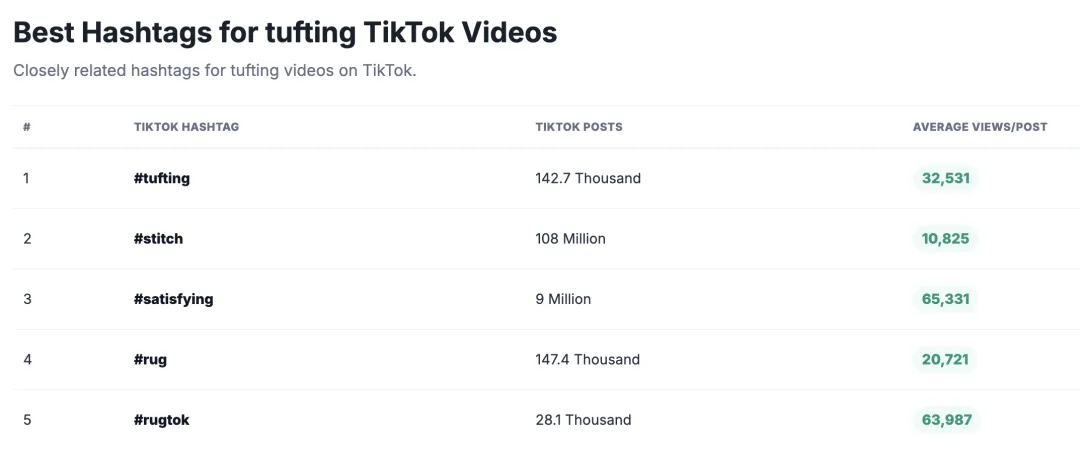Viewport: 1080px width, 449px height.
Task: Select the 142.7 Thousand posts cell
Action: coord(588,178)
